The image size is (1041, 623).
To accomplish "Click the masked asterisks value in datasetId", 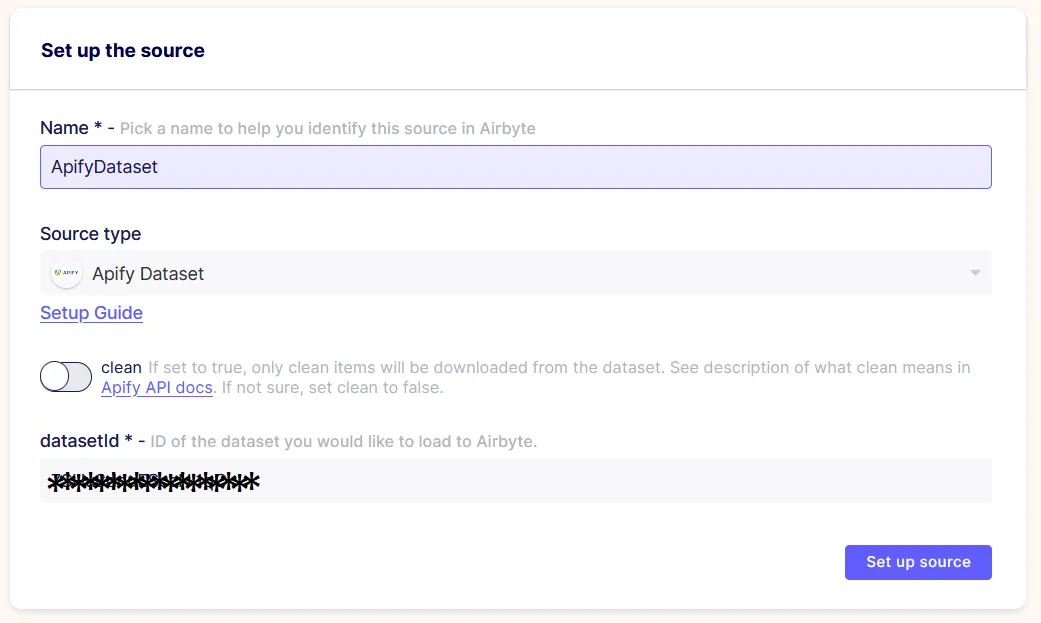I will pos(153,482).
